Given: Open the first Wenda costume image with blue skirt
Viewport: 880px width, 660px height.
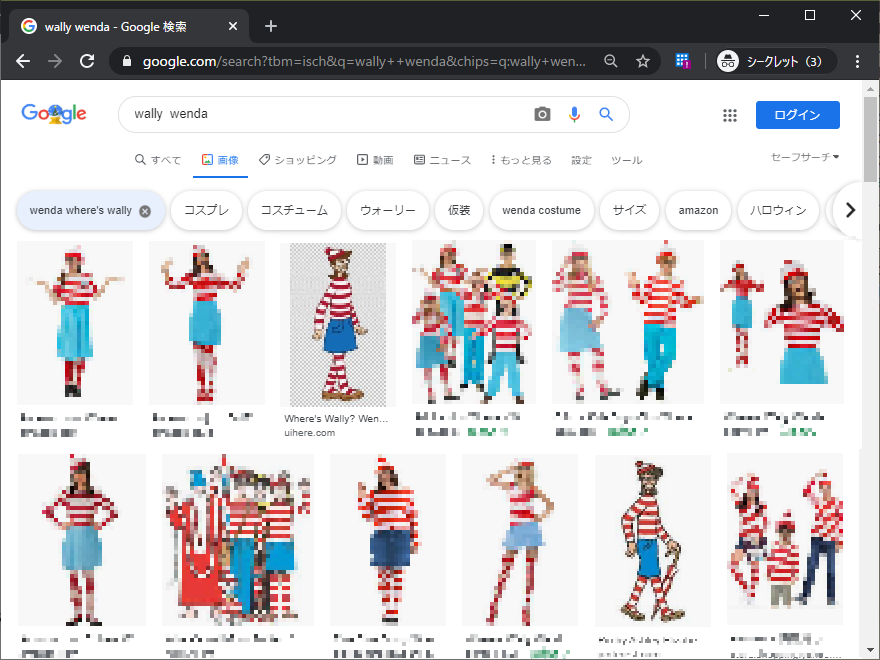Looking at the screenshot, I should coord(75,323).
